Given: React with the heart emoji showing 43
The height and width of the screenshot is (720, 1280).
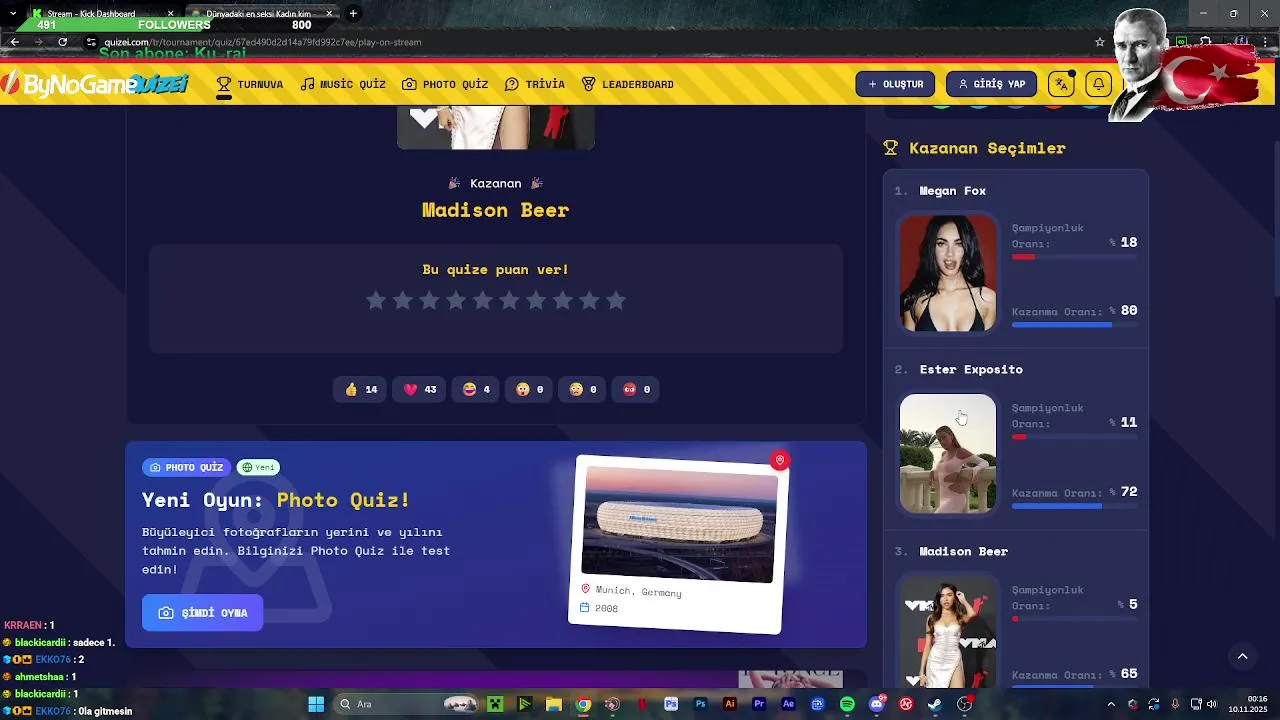Looking at the screenshot, I should pos(420,389).
